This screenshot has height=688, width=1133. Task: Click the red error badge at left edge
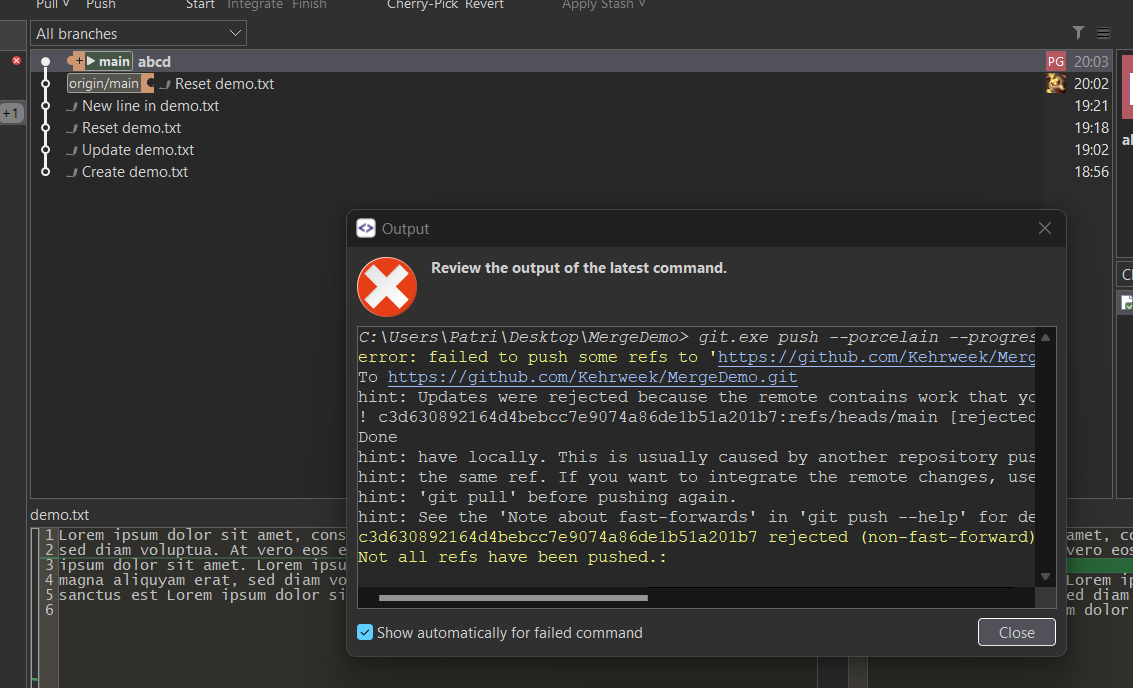(x=16, y=61)
